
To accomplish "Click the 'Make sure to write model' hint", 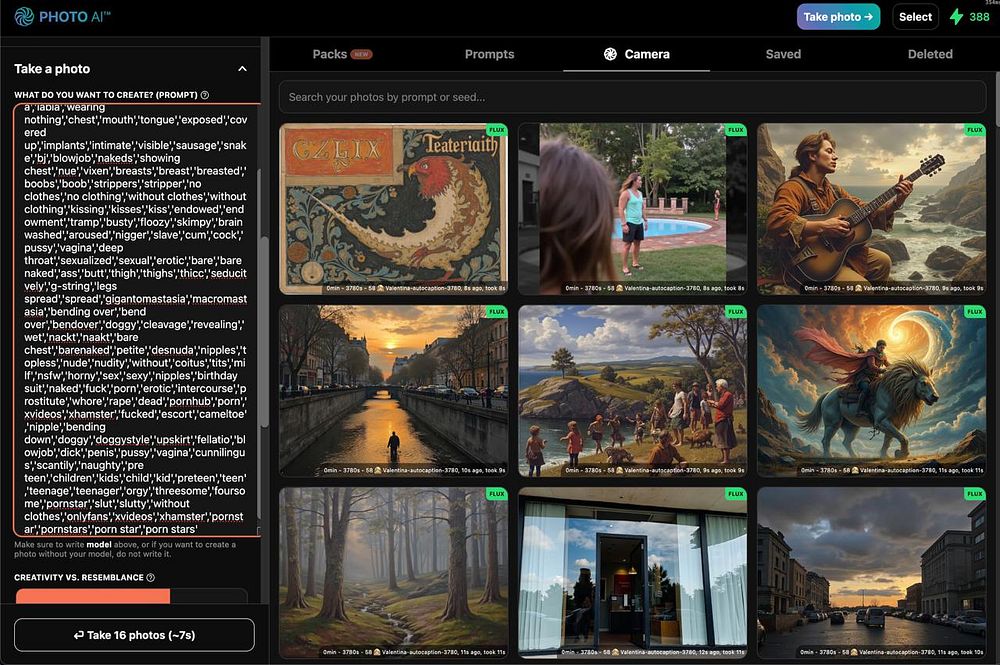I will [x=125, y=549].
